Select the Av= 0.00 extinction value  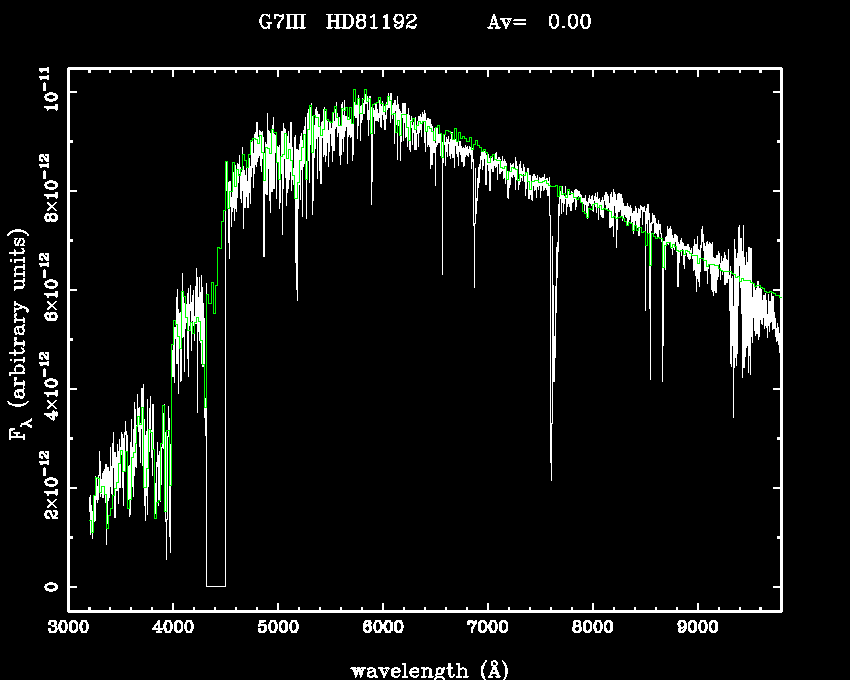(x=539, y=22)
